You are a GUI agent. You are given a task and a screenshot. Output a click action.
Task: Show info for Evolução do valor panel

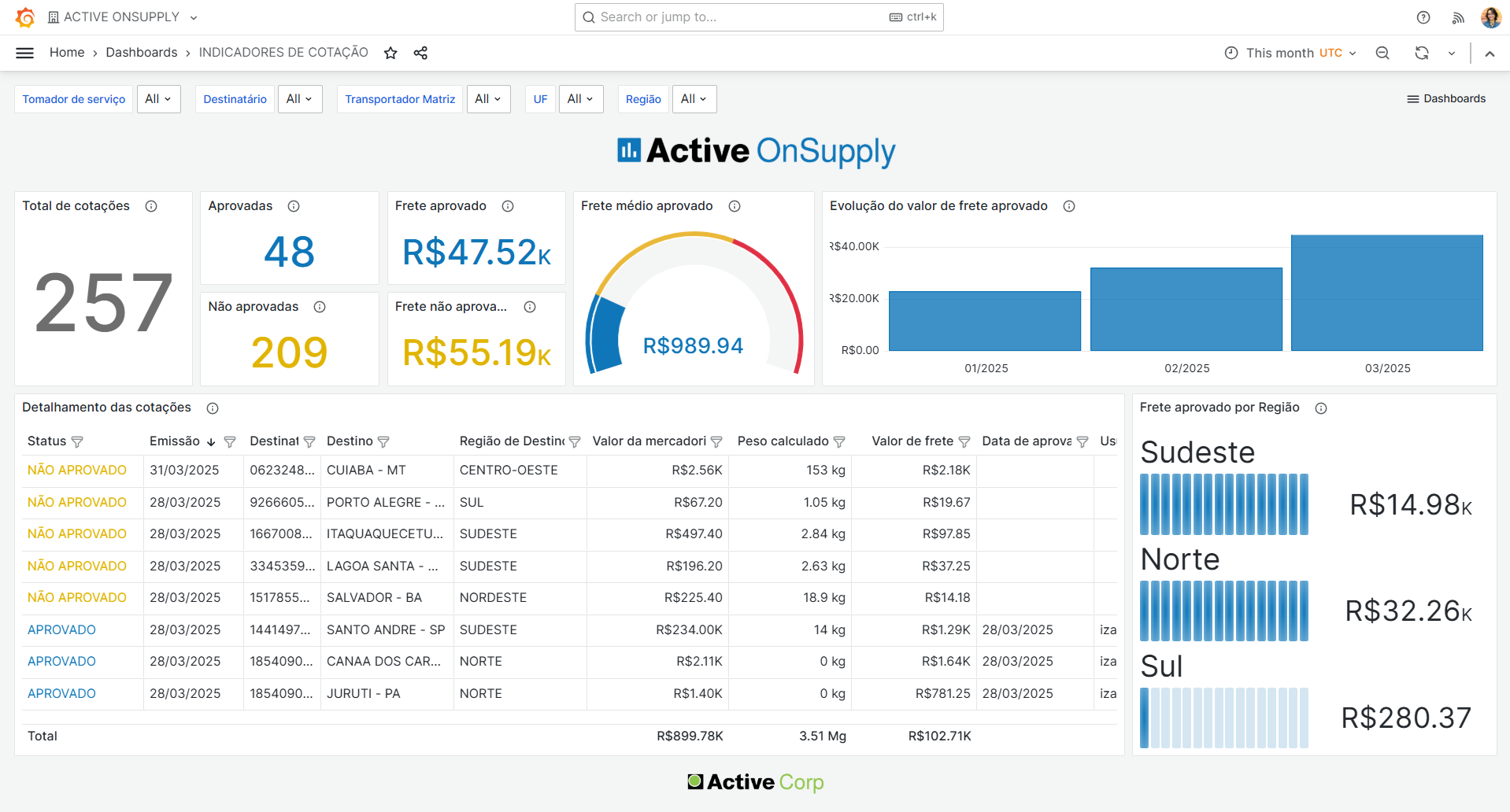tap(1069, 206)
